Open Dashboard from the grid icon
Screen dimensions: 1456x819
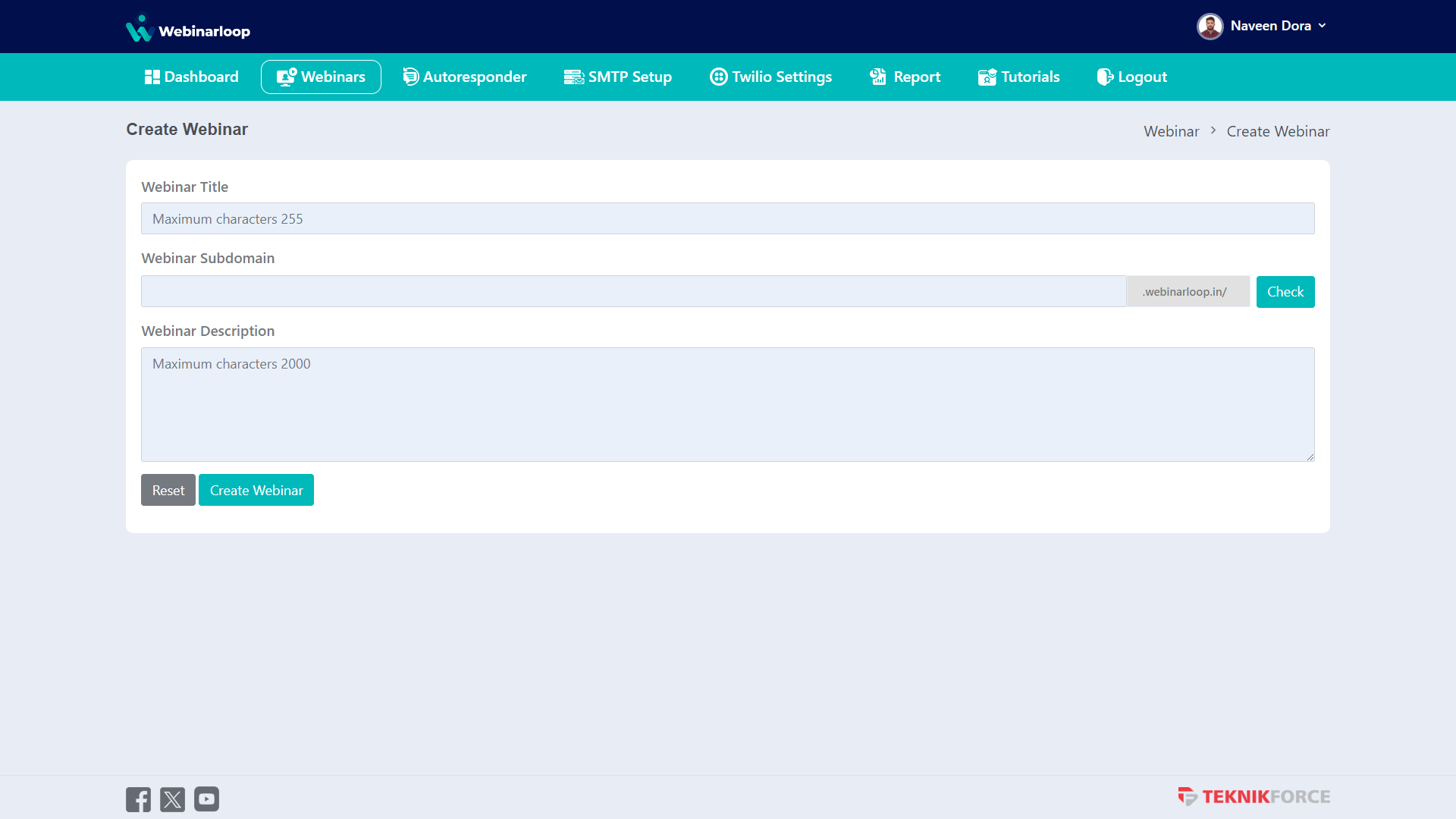pos(152,77)
